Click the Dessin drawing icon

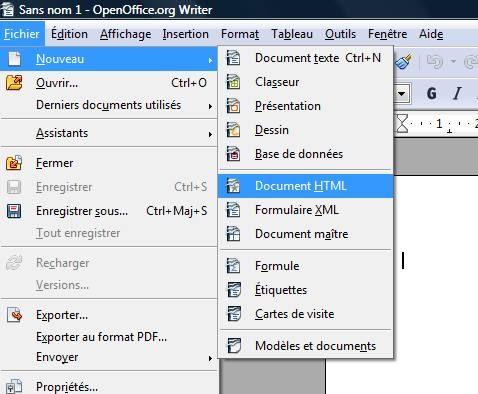click(233, 130)
